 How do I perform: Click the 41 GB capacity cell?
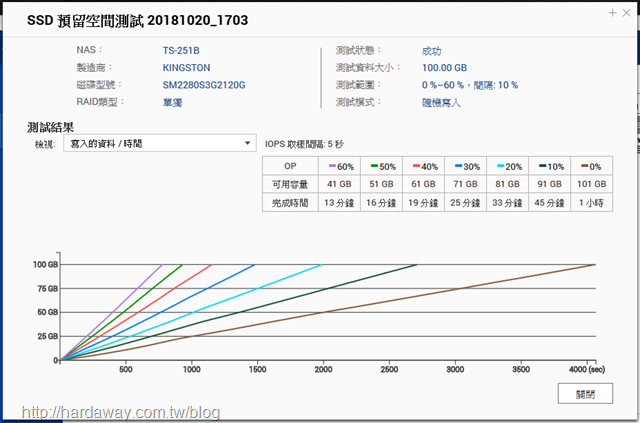(x=339, y=184)
